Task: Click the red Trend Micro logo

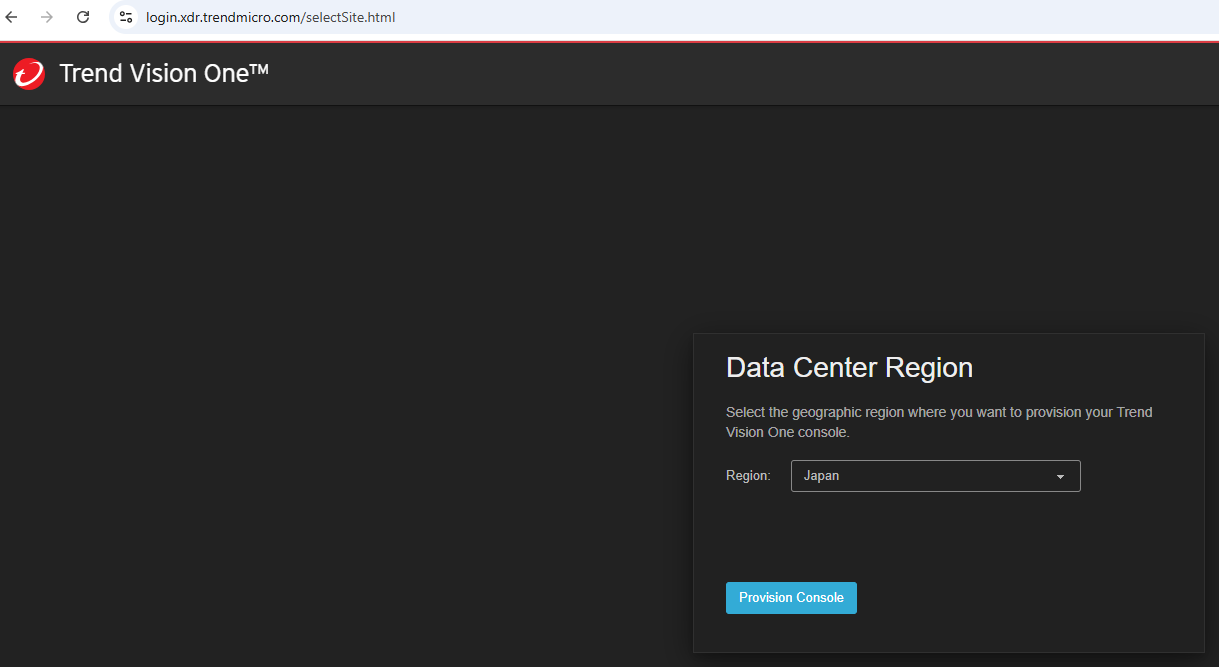Action: [29, 74]
